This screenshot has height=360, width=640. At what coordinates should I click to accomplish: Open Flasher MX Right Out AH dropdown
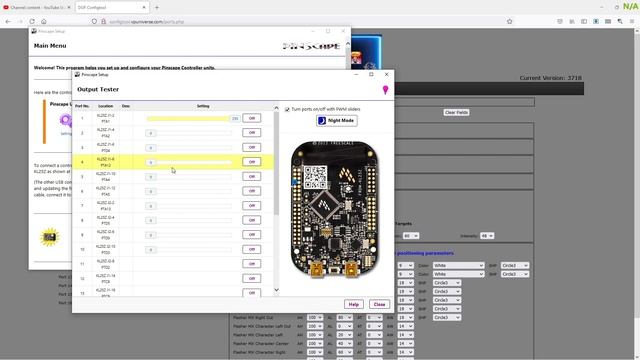(x=315, y=318)
